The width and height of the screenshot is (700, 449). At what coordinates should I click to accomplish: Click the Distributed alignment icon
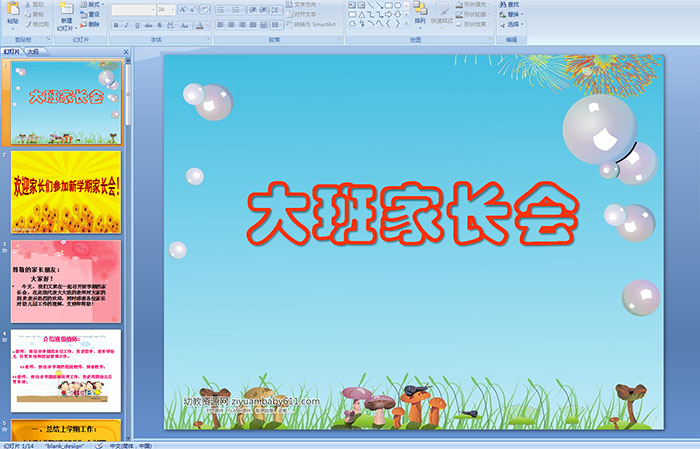click(263, 25)
